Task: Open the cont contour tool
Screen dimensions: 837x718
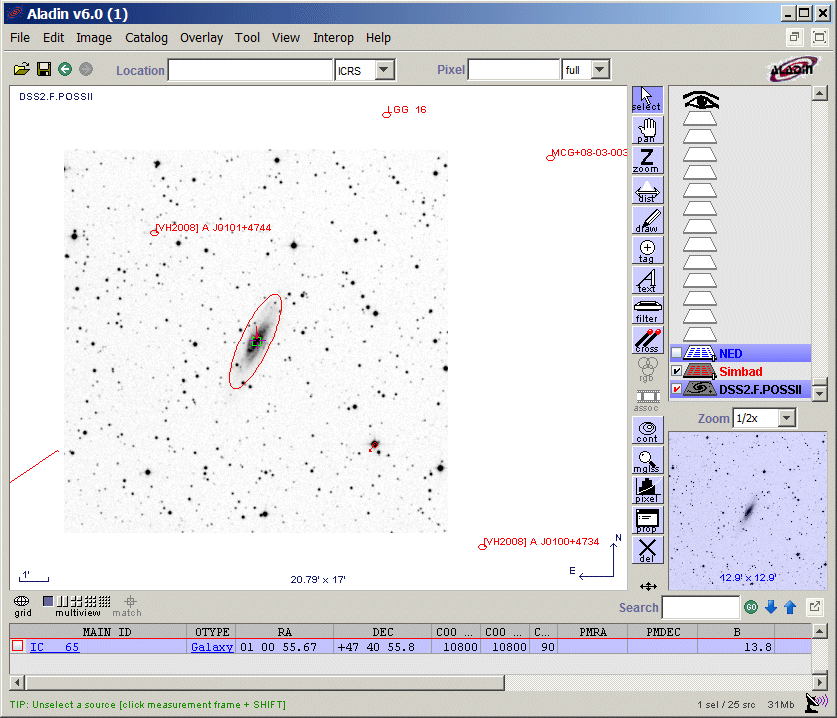Action: click(647, 430)
